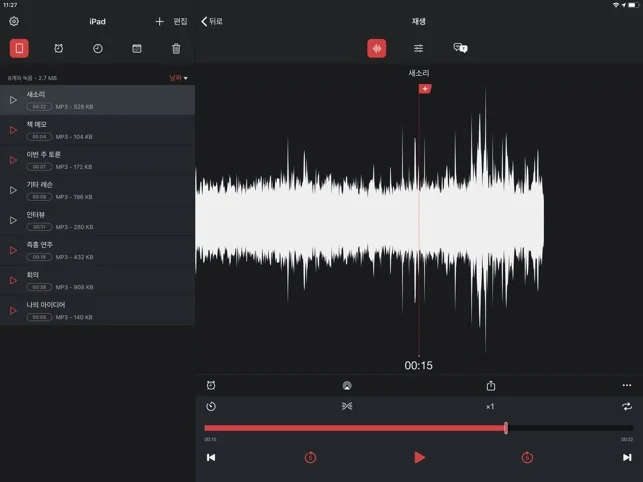This screenshot has height=482, width=643.
Task: Play the 인터뷰 recording
Action: click(13, 220)
